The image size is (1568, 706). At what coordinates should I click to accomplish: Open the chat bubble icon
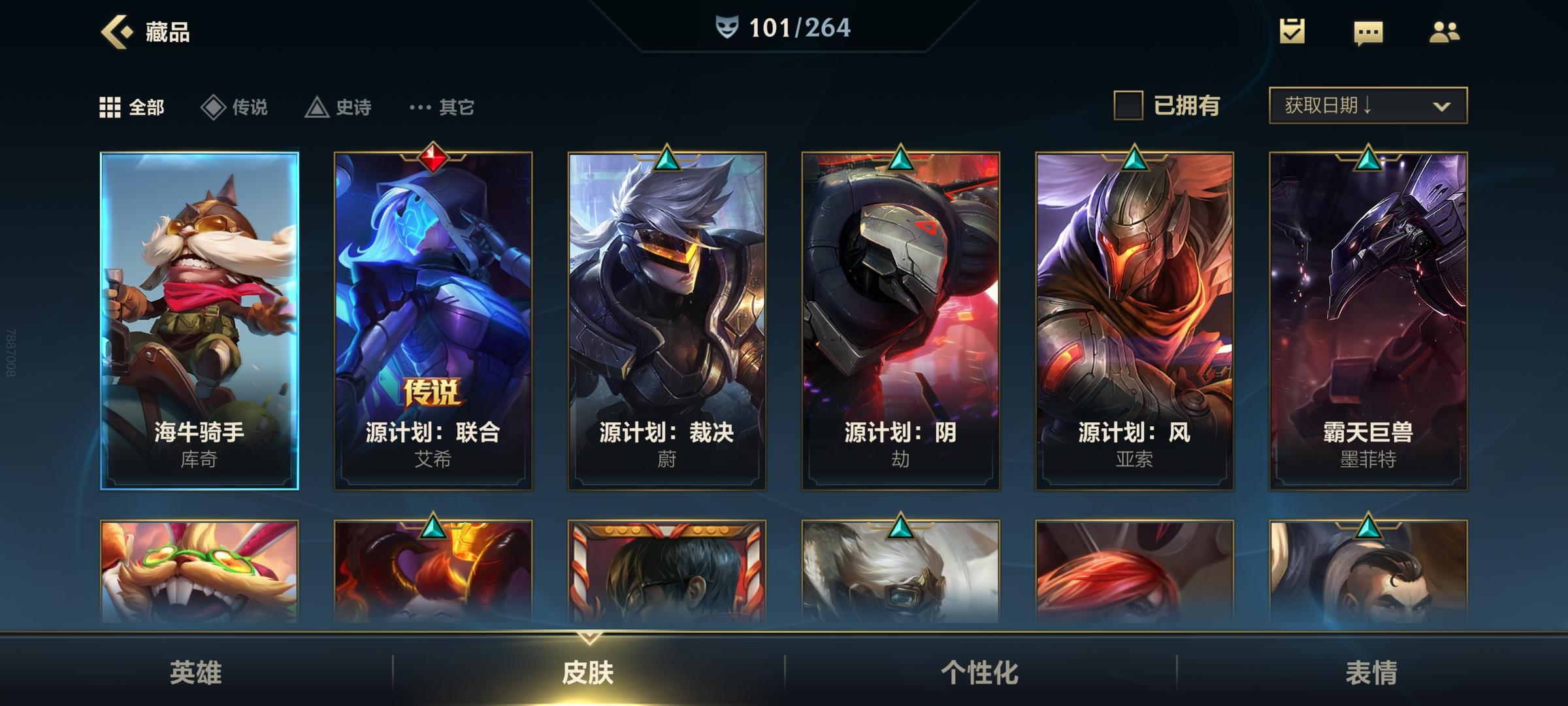point(1368,33)
